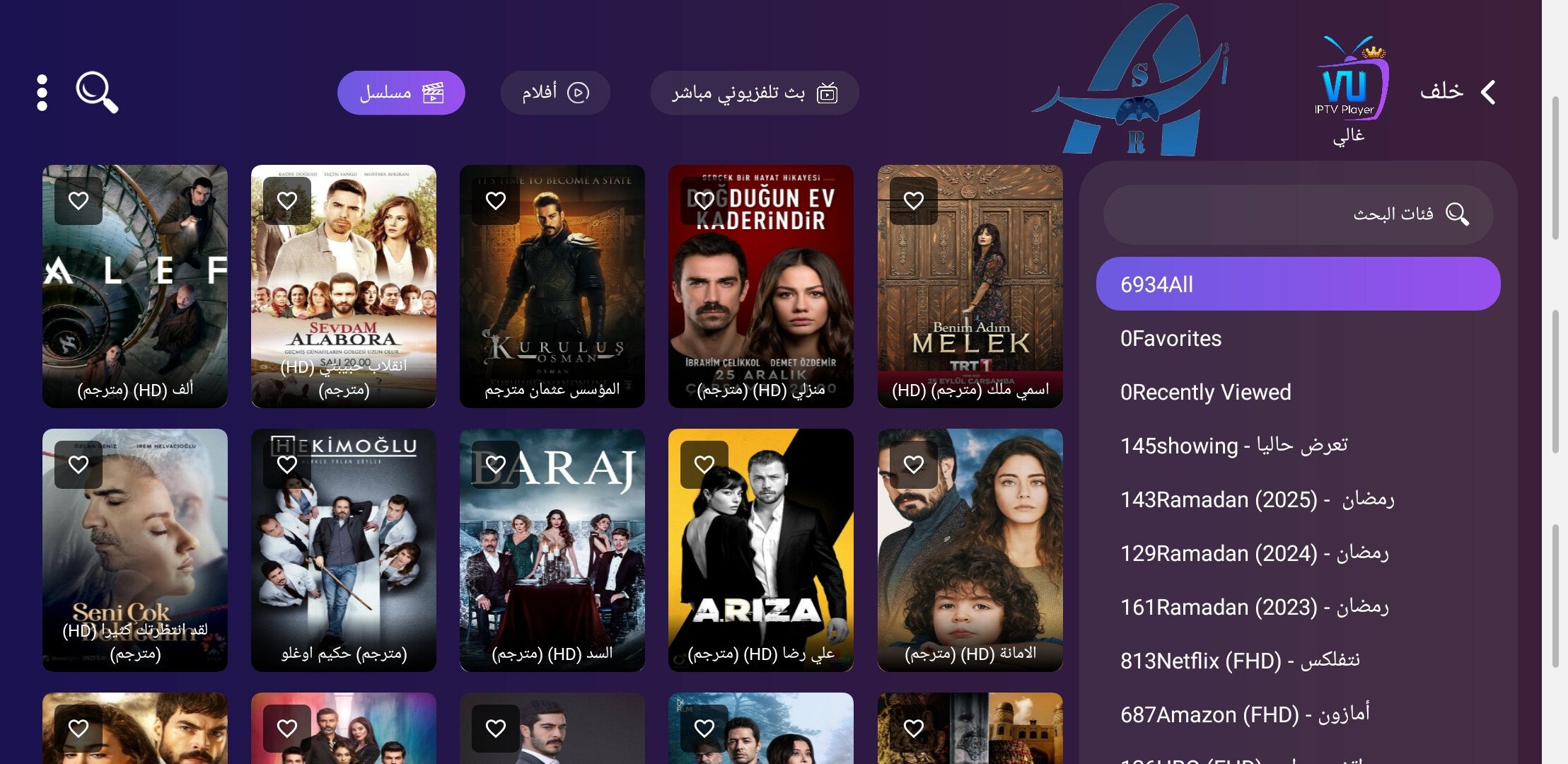Click the فئات البحث category search field
The width and height of the screenshot is (1568, 764).
(x=1298, y=214)
